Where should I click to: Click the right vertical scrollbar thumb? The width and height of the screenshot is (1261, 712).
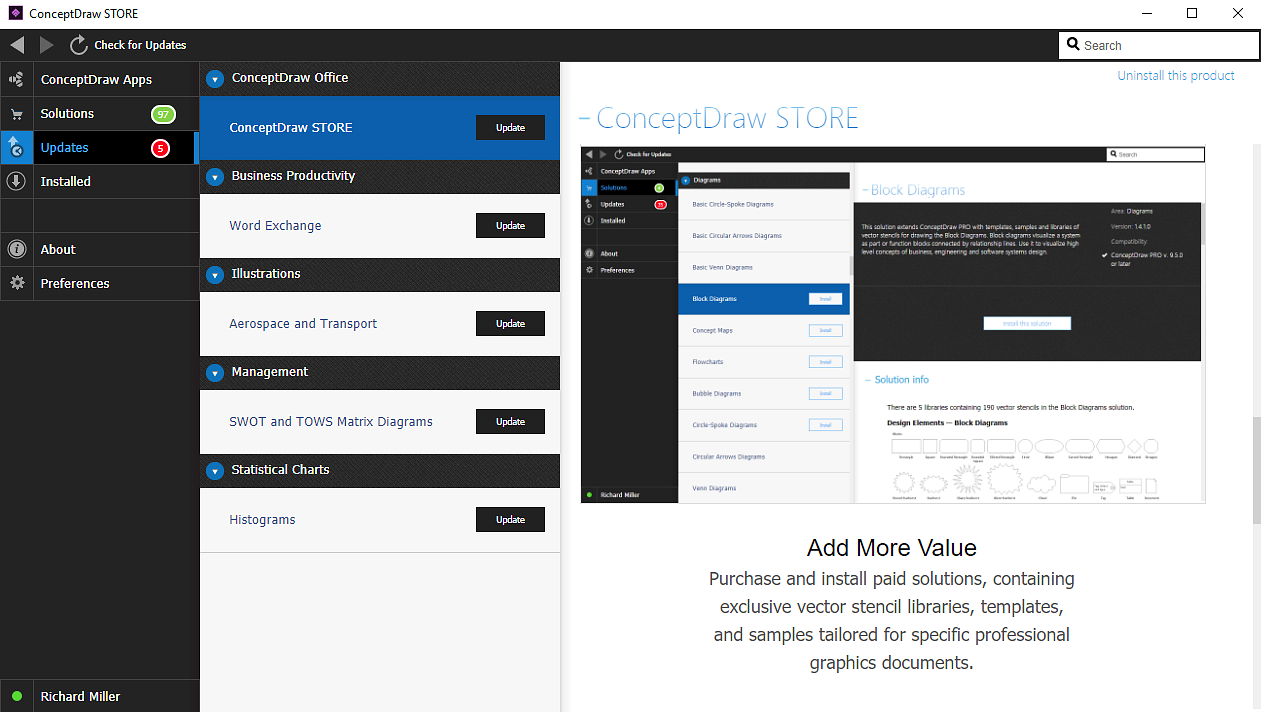click(x=1256, y=472)
